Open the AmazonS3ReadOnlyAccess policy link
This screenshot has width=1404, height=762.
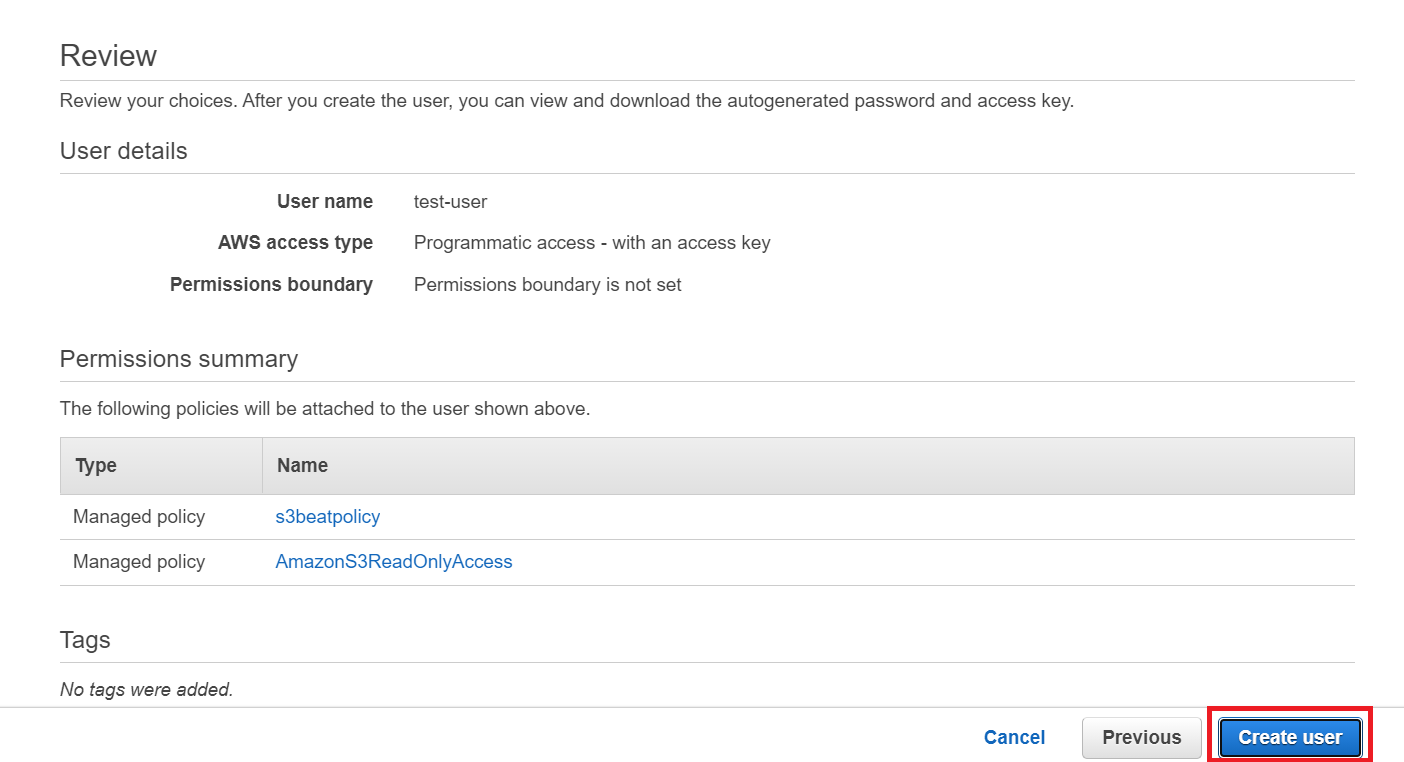(x=394, y=562)
